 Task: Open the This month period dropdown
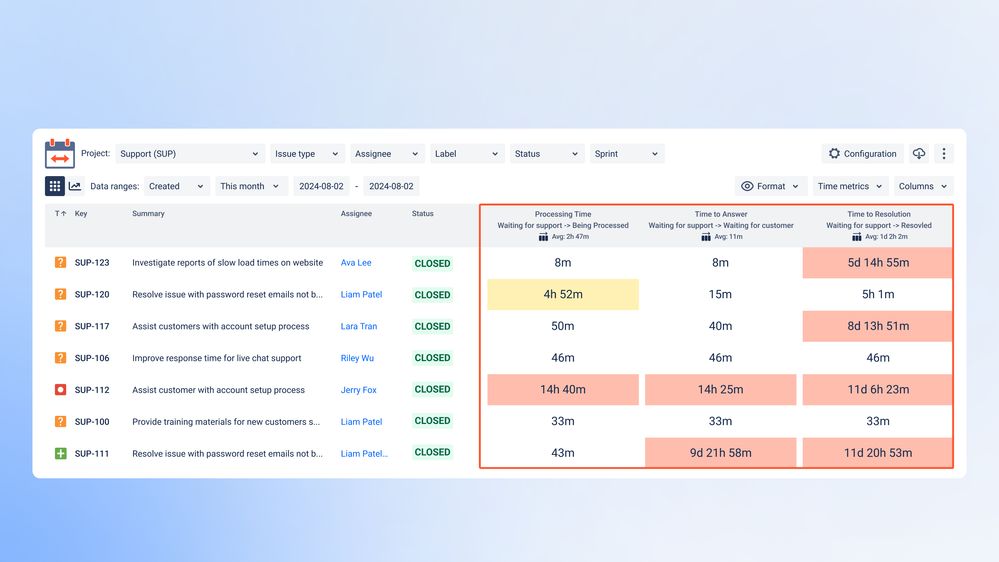[x=250, y=186]
